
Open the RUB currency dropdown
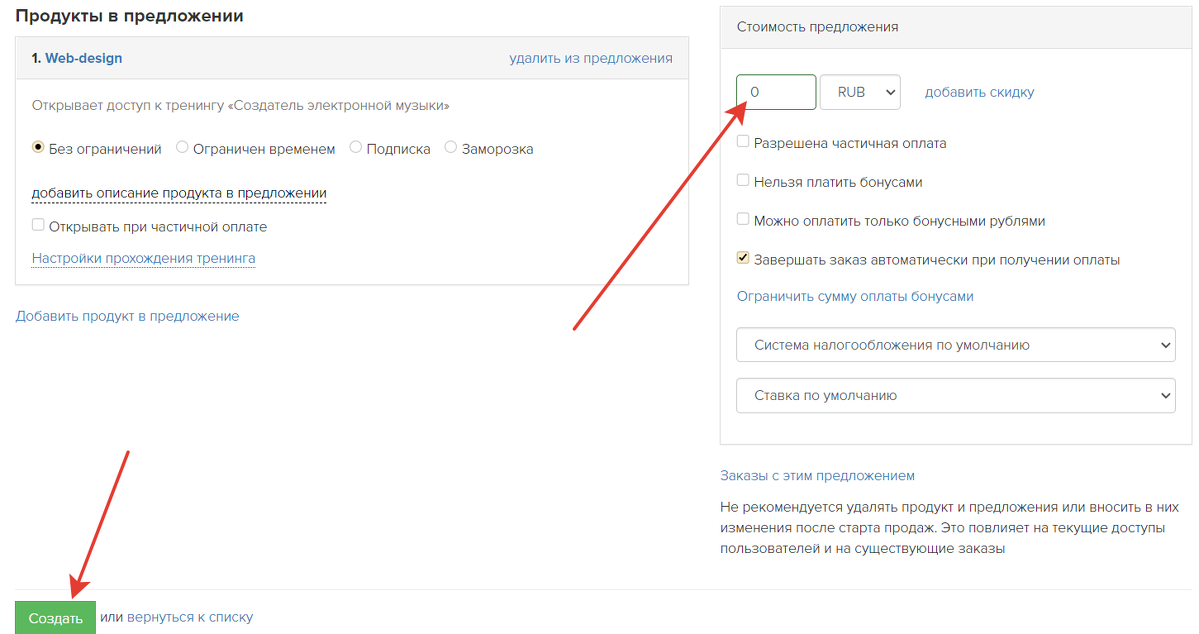(x=860, y=93)
